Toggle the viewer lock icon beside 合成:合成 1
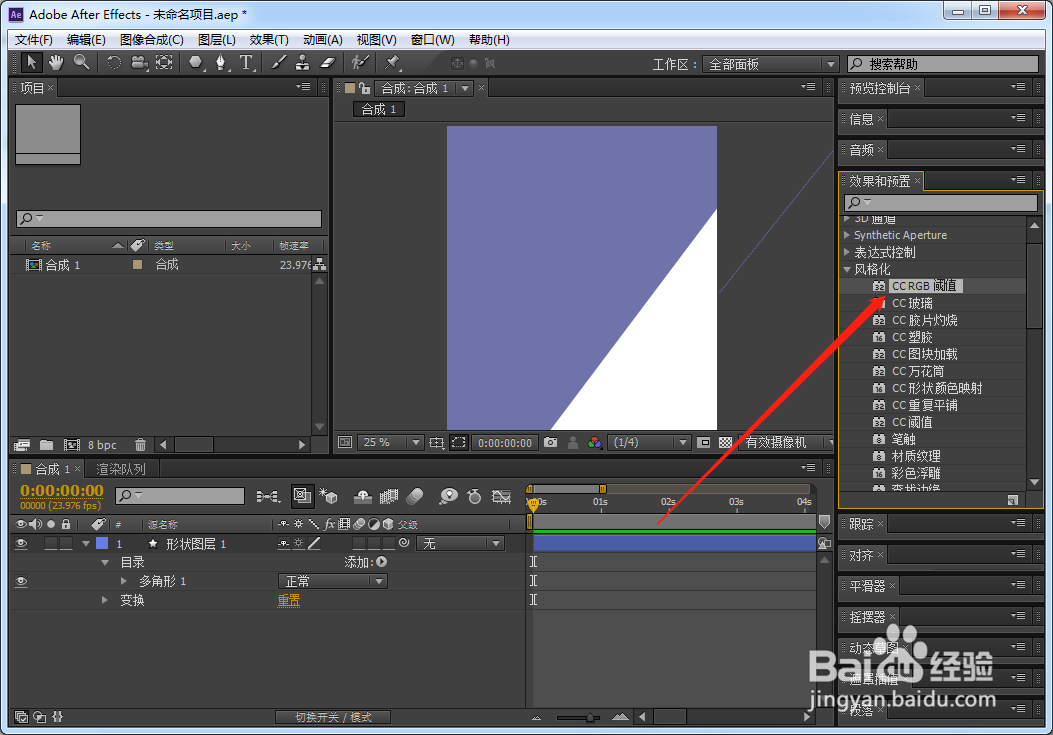 point(365,88)
